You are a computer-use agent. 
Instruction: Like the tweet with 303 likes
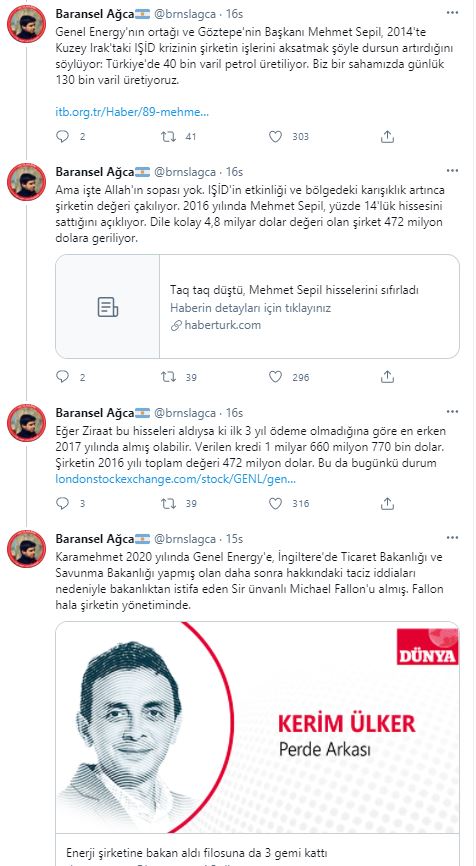pos(276,136)
